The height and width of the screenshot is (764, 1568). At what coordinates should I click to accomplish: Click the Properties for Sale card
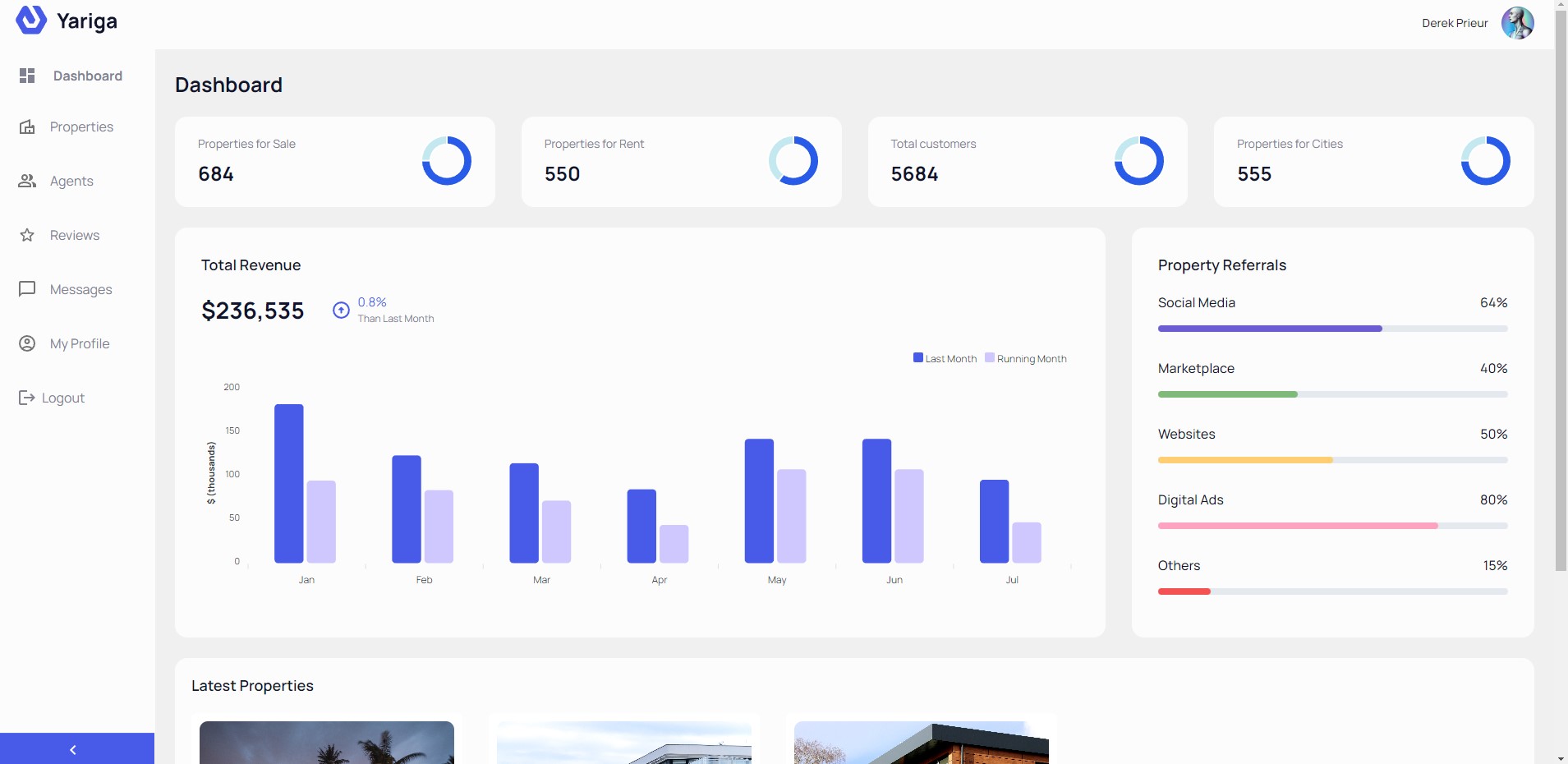coord(334,161)
